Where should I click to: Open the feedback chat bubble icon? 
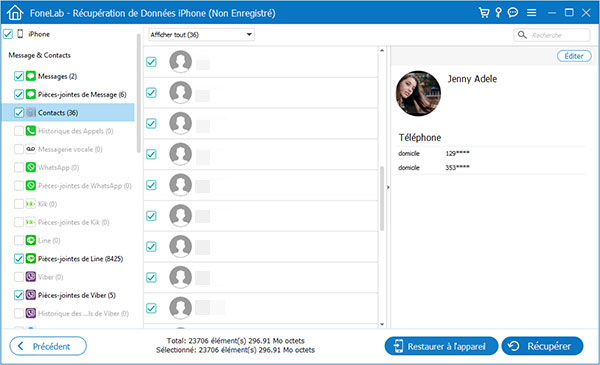pos(513,13)
